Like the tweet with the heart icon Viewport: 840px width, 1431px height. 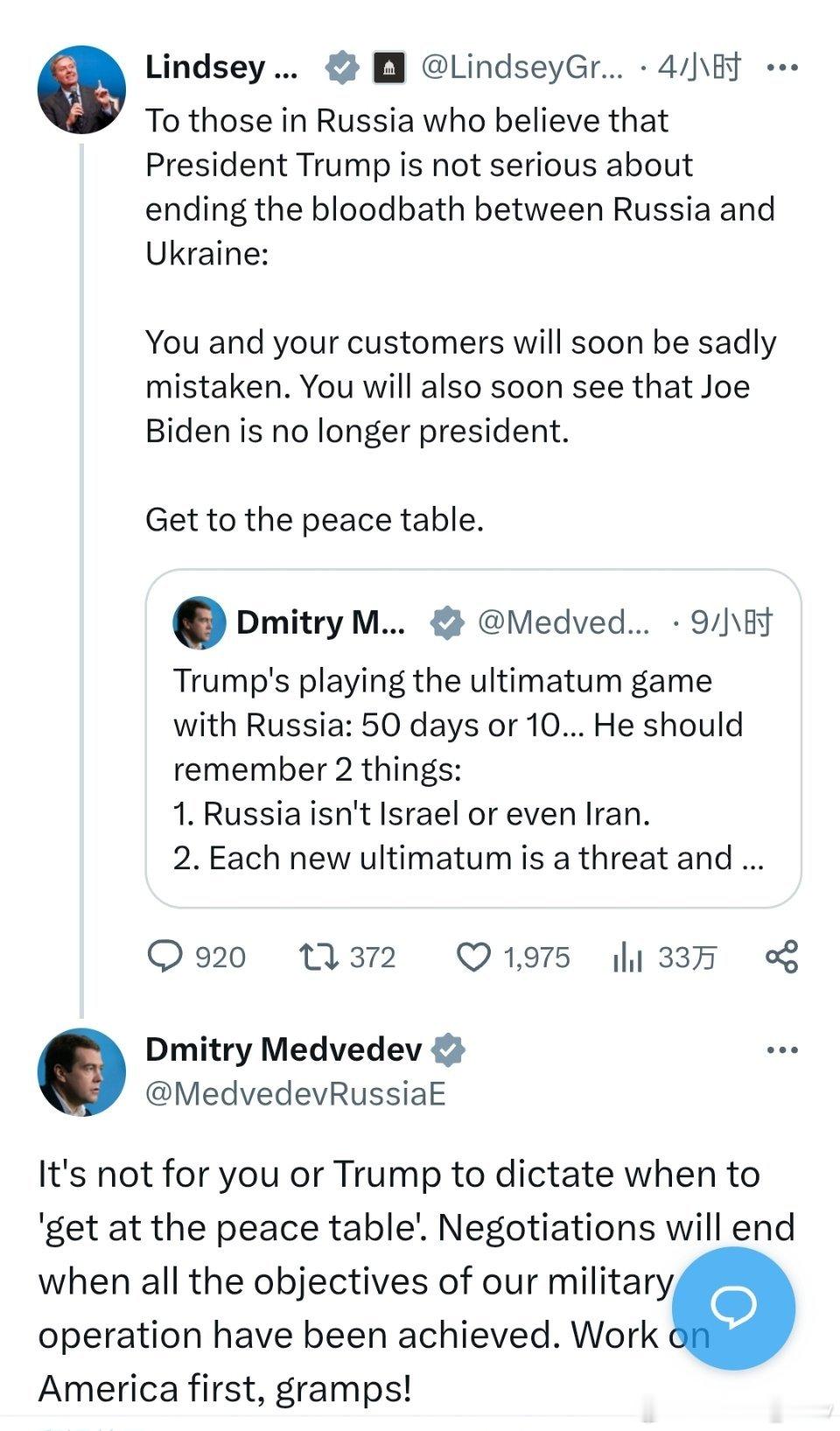click(474, 958)
